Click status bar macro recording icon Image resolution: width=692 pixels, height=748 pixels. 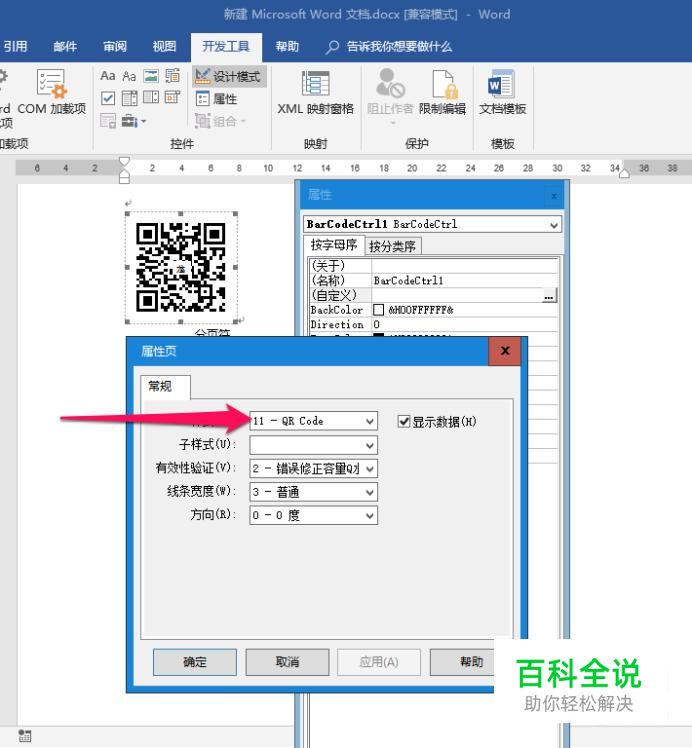(25, 736)
